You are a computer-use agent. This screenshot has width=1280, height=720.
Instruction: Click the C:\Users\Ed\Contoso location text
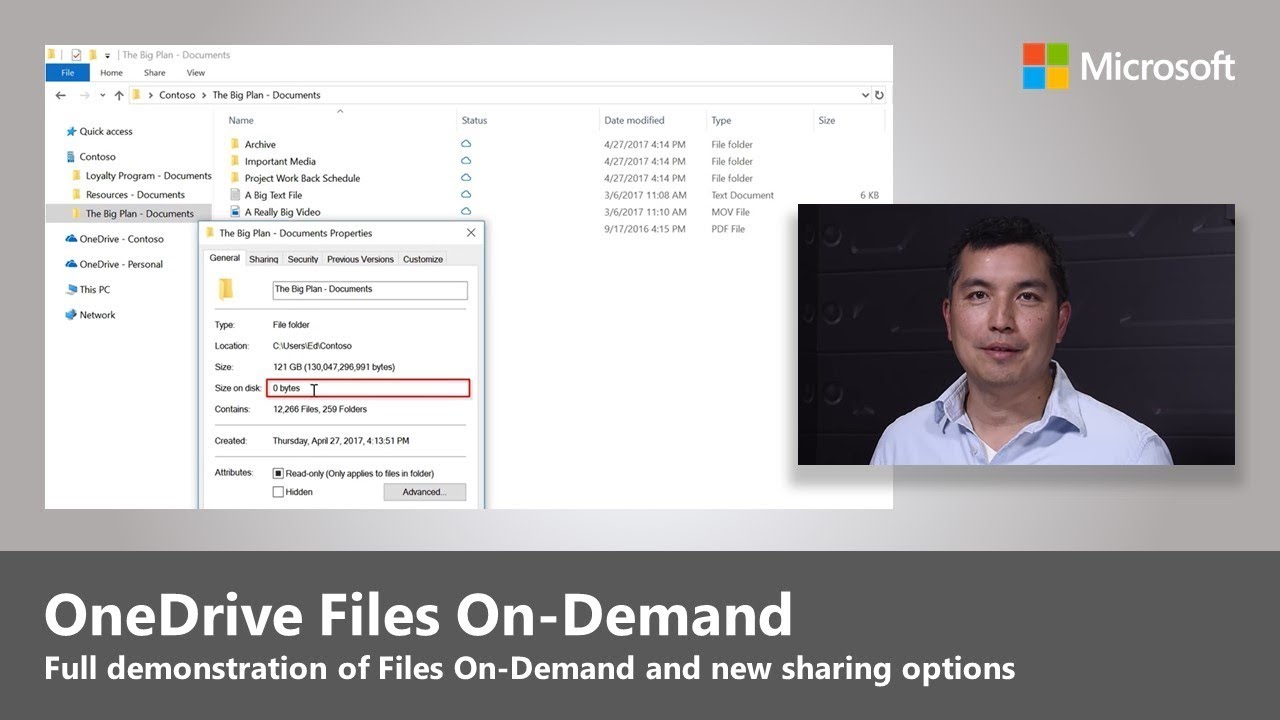click(x=312, y=346)
